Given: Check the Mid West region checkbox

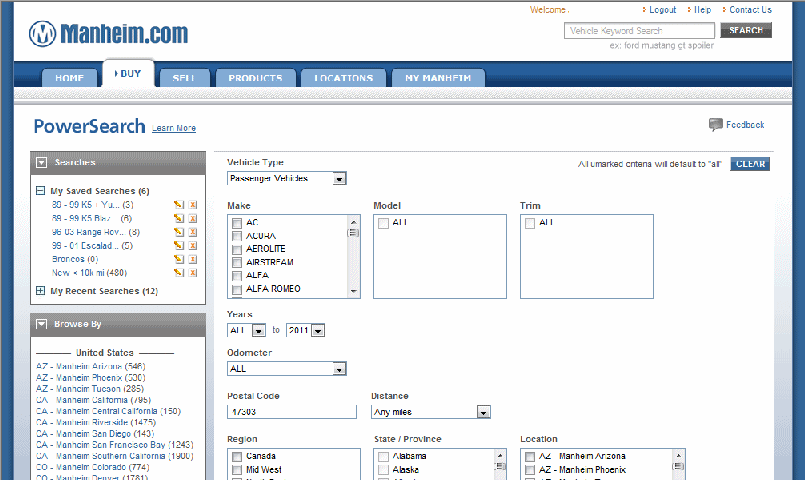Looking at the screenshot, I should (237, 470).
